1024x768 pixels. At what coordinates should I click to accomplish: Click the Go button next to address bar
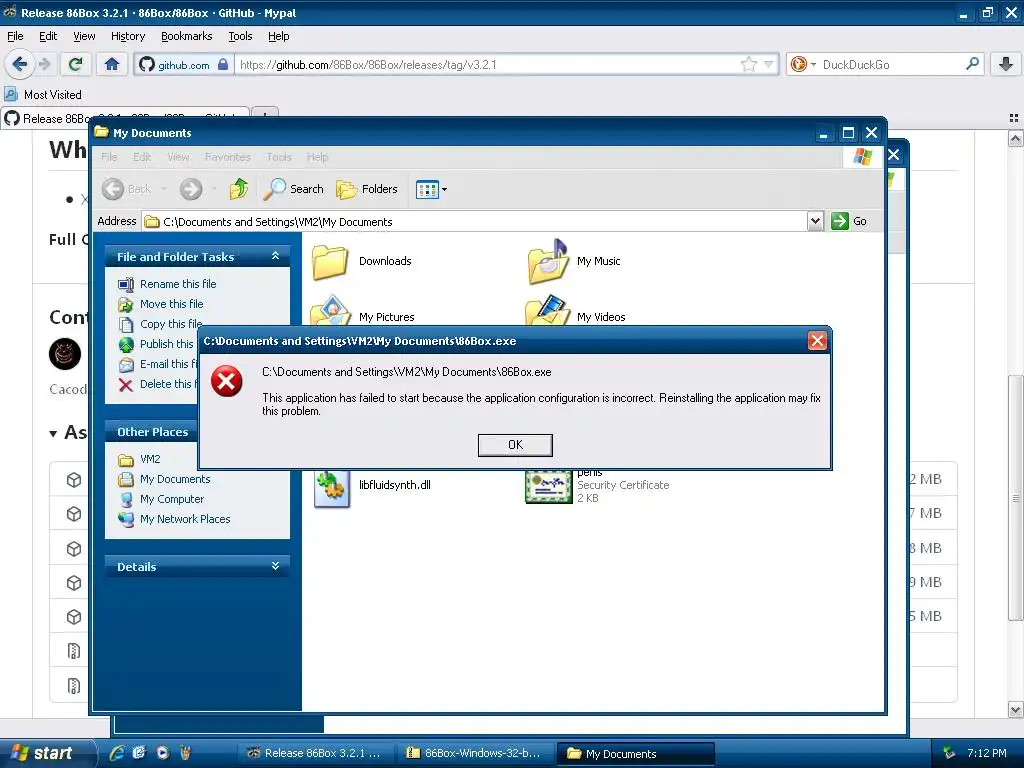click(x=849, y=221)
